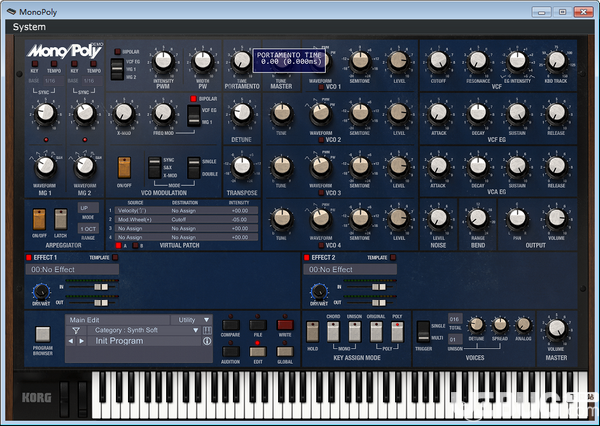Toggle the Freq Mod Bipolar LED button

(193, 99)
